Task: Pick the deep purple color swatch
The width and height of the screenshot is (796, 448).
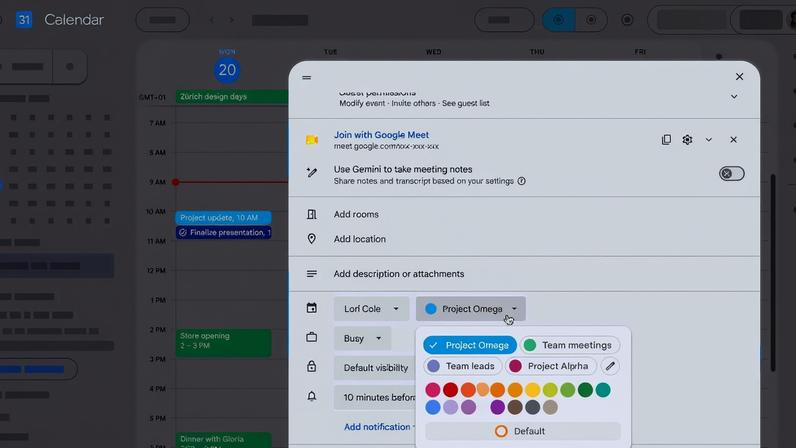Action: point(498,407)
